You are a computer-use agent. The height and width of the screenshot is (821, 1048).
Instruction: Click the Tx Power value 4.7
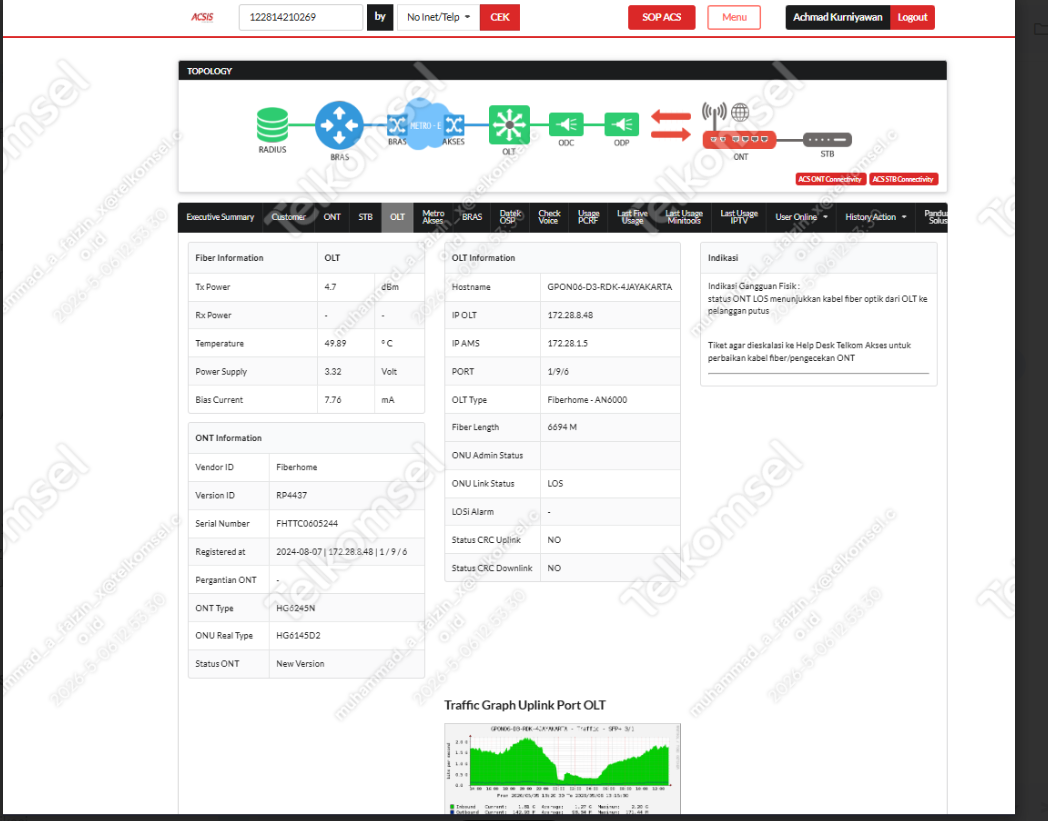tap(330, 287)
